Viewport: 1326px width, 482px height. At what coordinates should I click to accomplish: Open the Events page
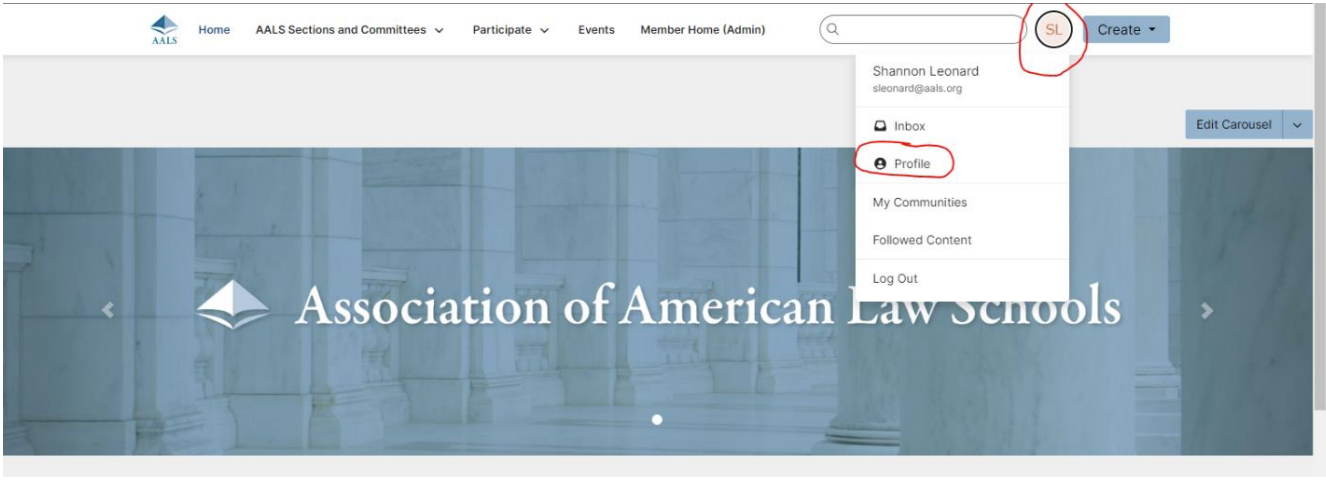coord(596,30)
